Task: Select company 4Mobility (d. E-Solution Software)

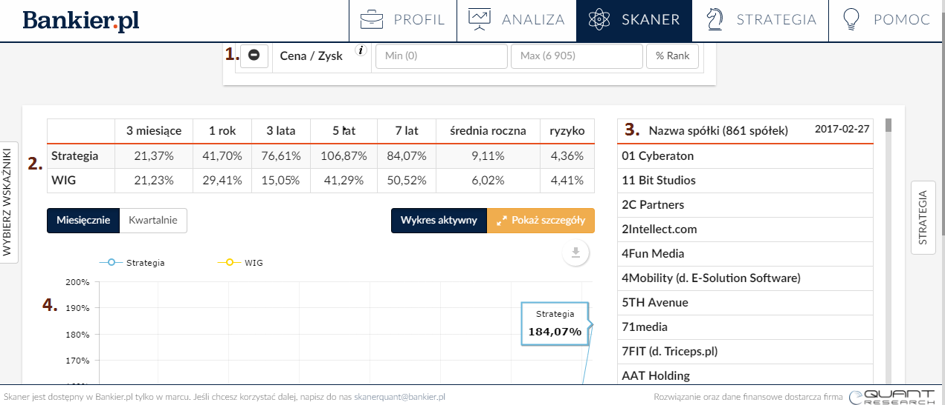Action: pyautogui.click(x=745, y=278)
